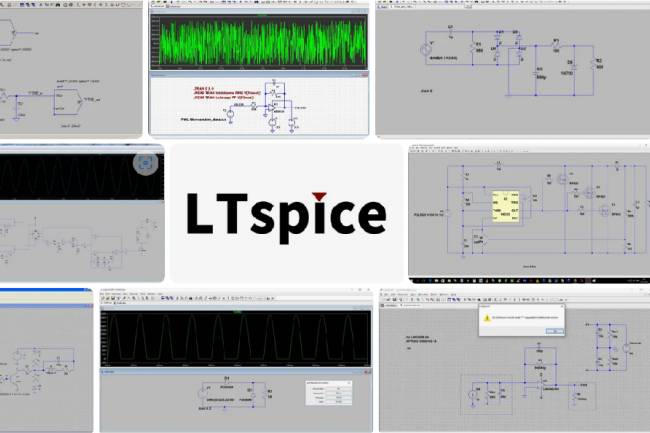Select the voltage source symbol in top-right schematic
This screenshot has height=433, width=650.
[426, 49]
